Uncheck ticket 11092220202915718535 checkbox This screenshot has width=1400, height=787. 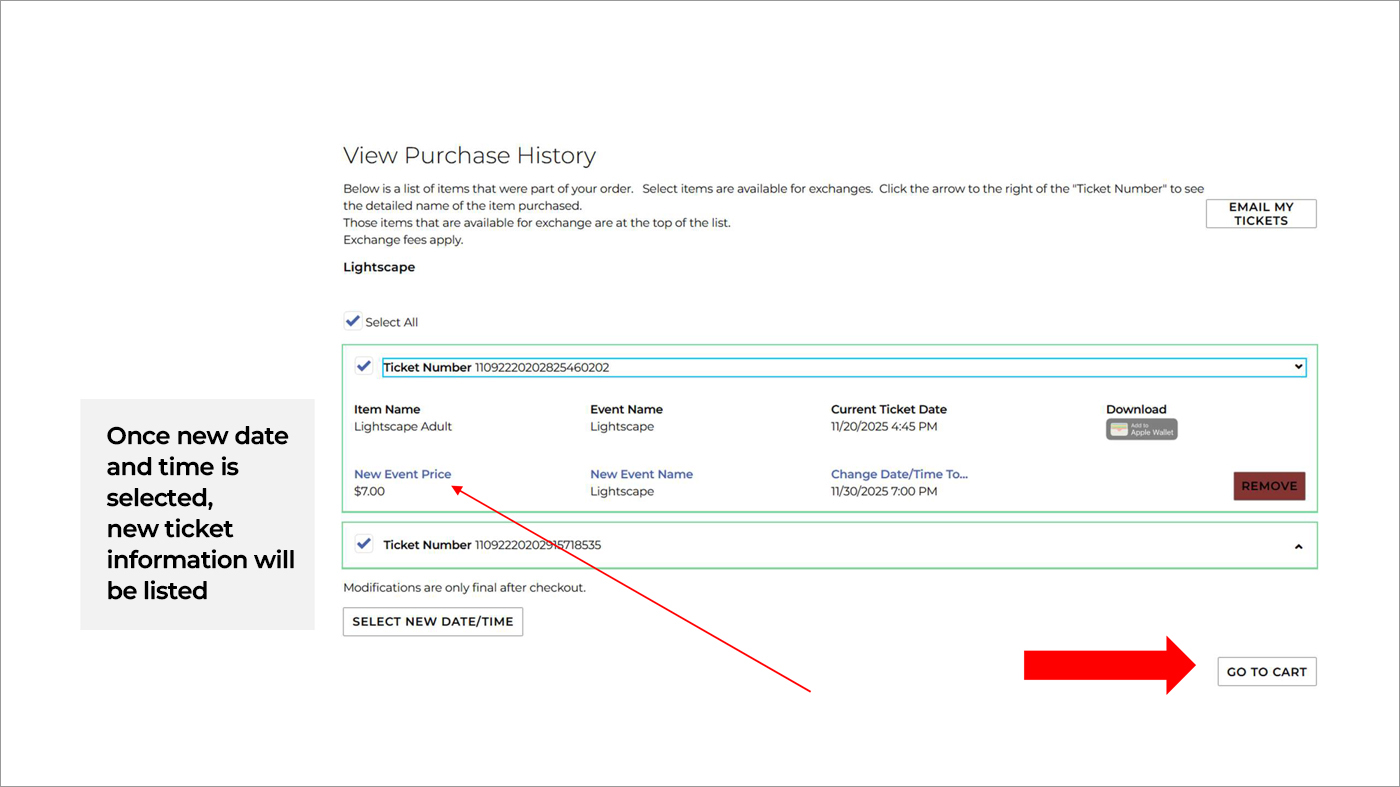pos(364,544)
